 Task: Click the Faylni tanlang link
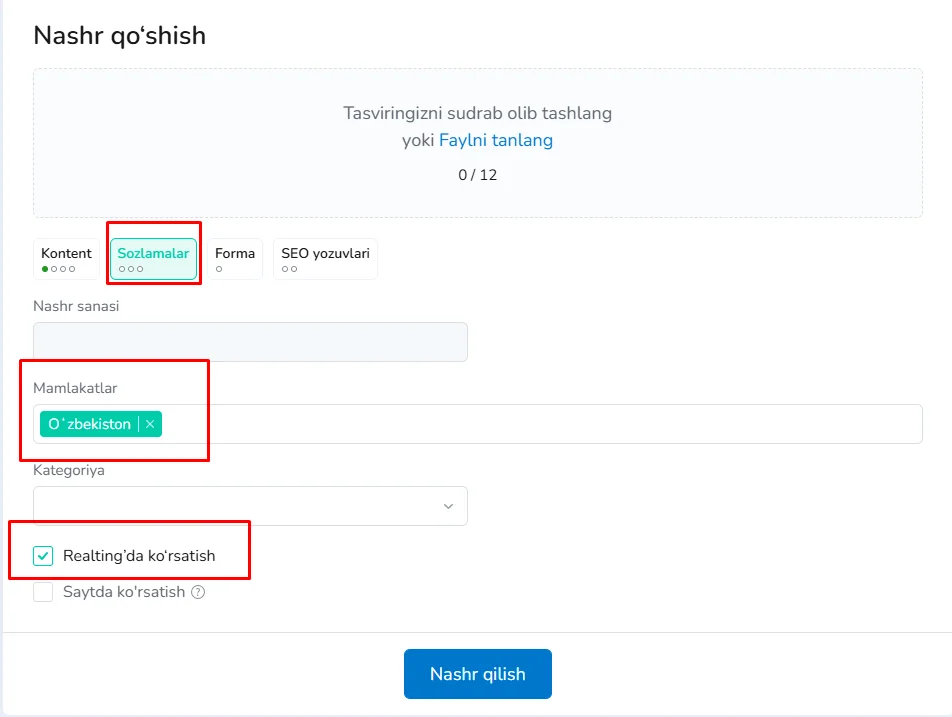[x=496, y=140]
